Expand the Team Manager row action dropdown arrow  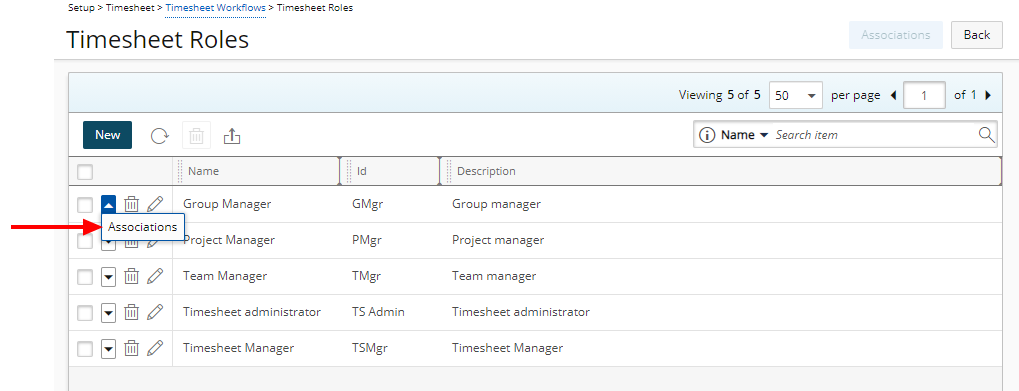tap(109, 277)
